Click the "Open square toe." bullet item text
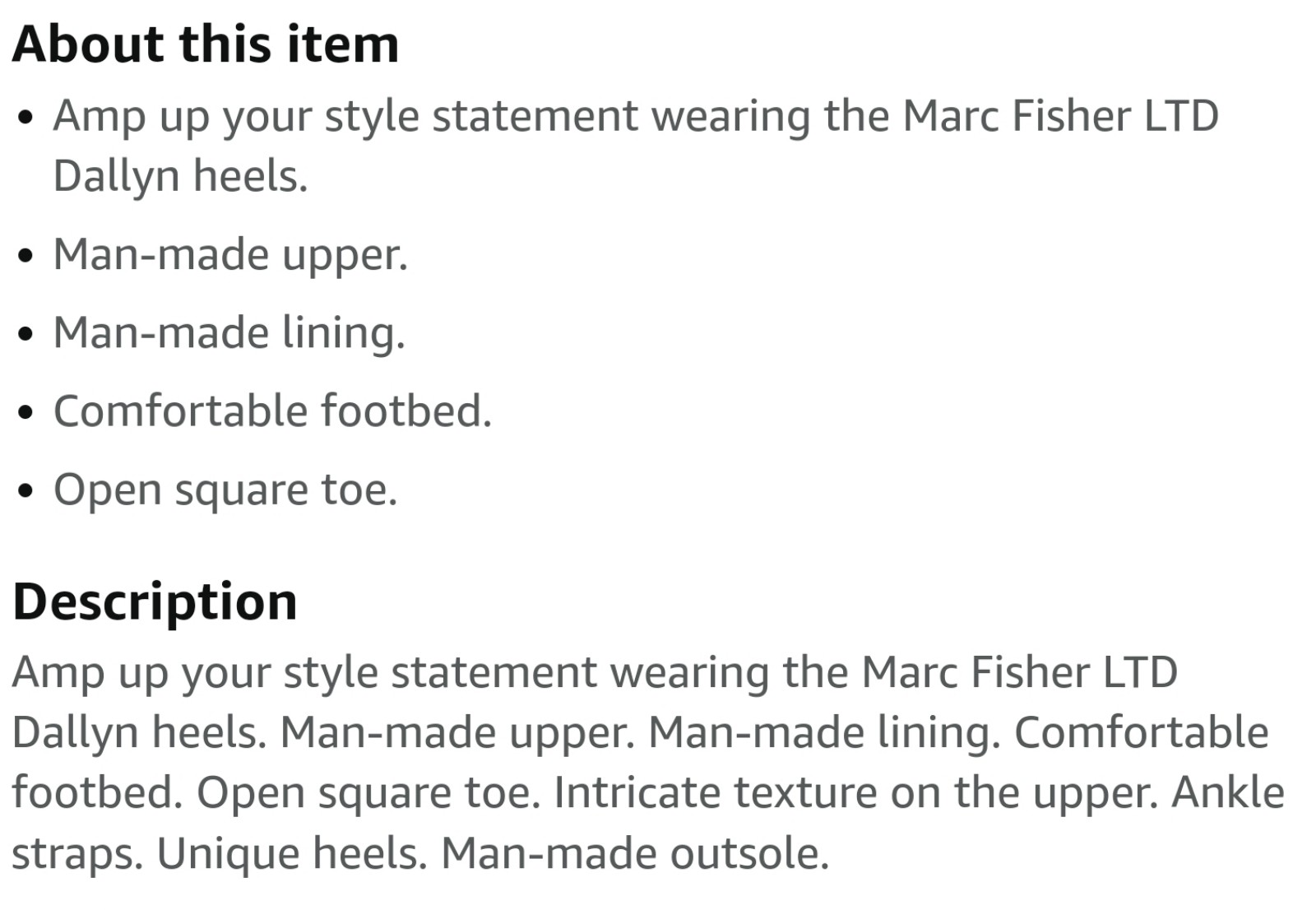Screen dimensions: 1316x910 pos(225,491)
